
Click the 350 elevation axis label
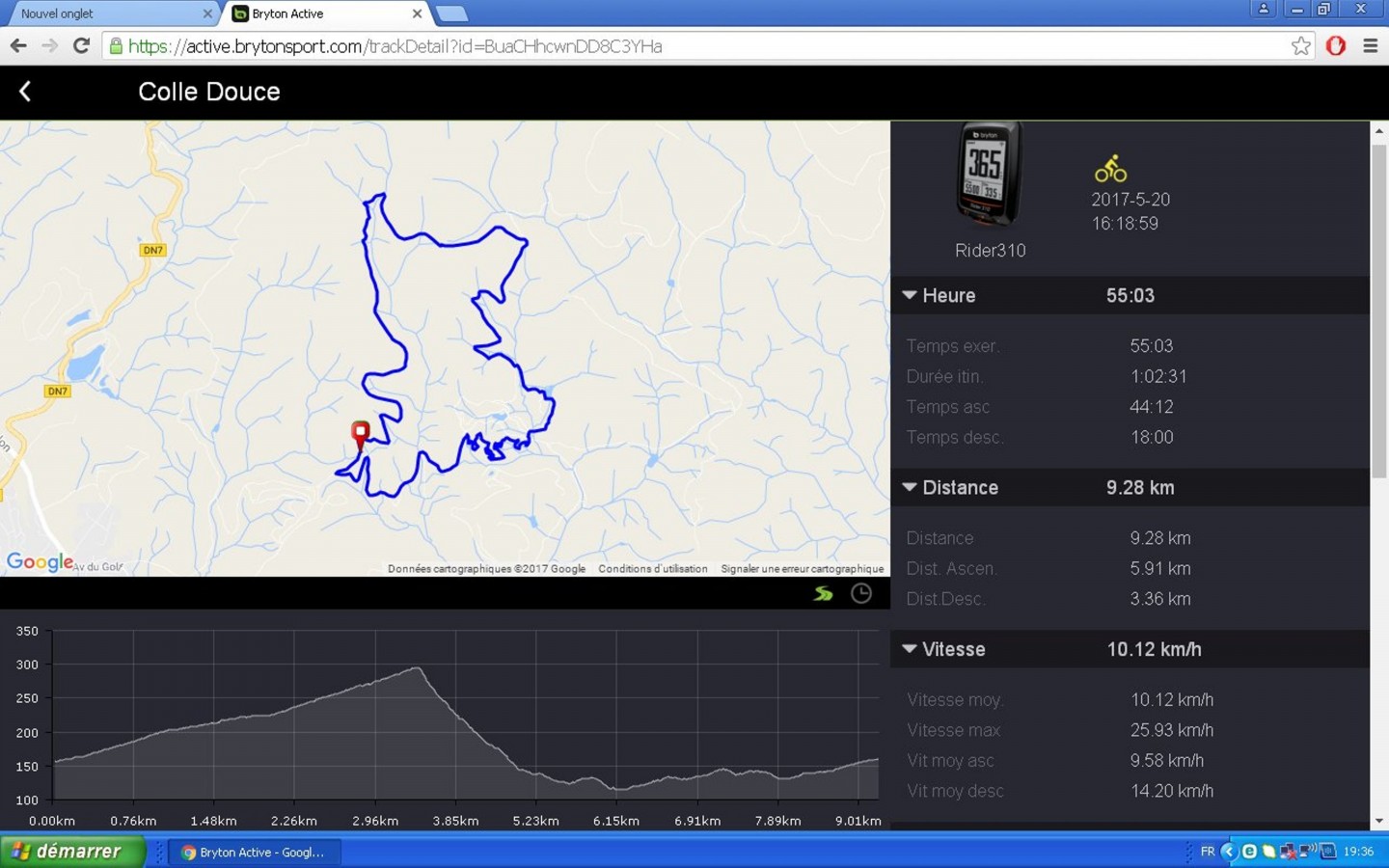pos(27,631)
